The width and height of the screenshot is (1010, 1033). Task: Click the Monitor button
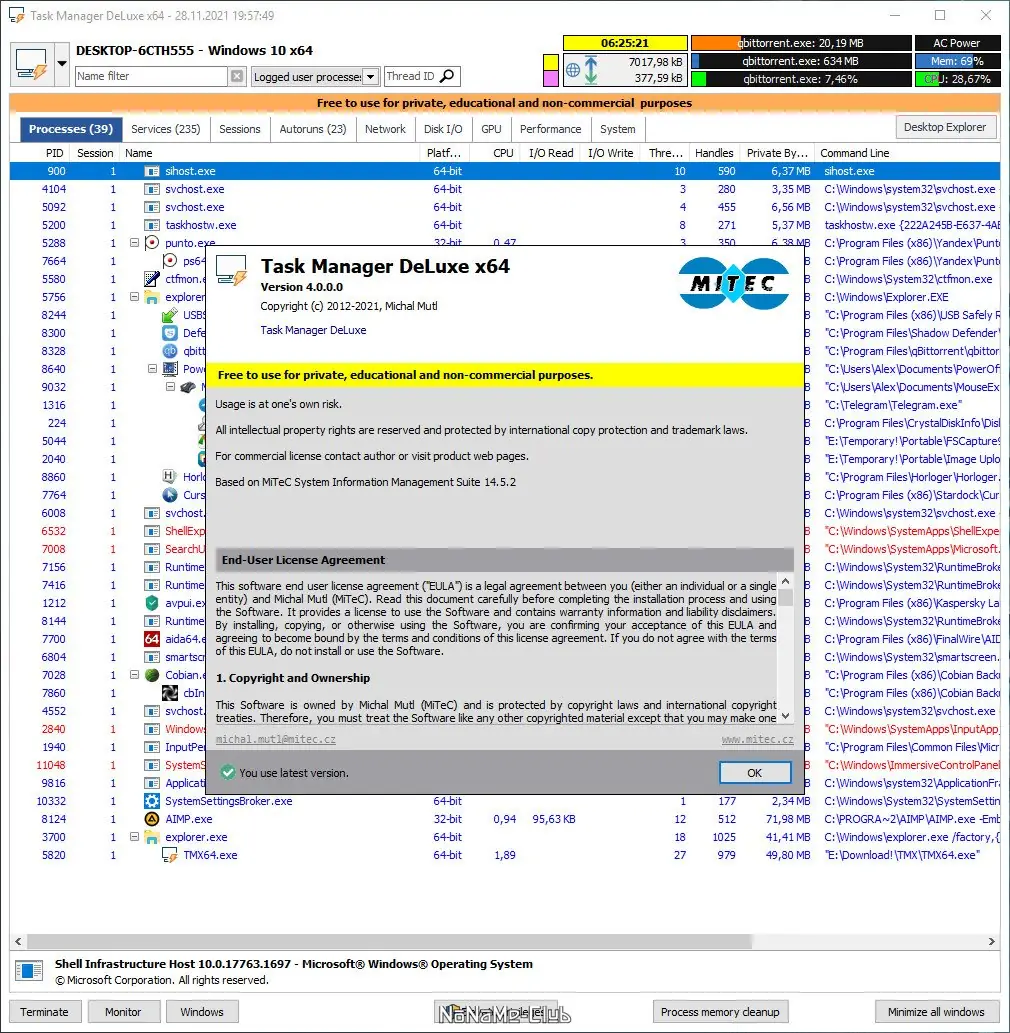coord(123,1012)
